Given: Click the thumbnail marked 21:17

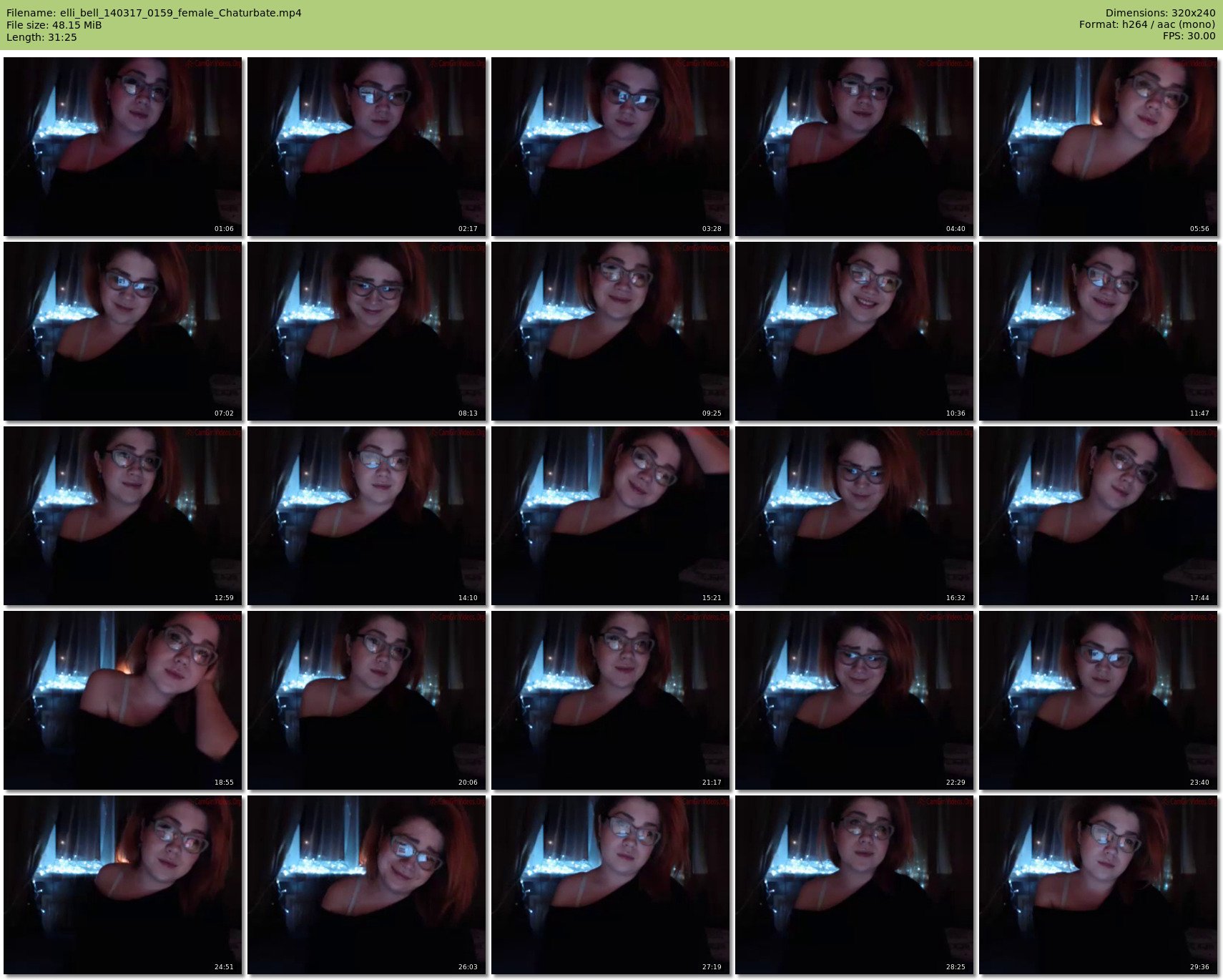Looking at the screenshot, I should pyautogui.click(x=611, y=700).
